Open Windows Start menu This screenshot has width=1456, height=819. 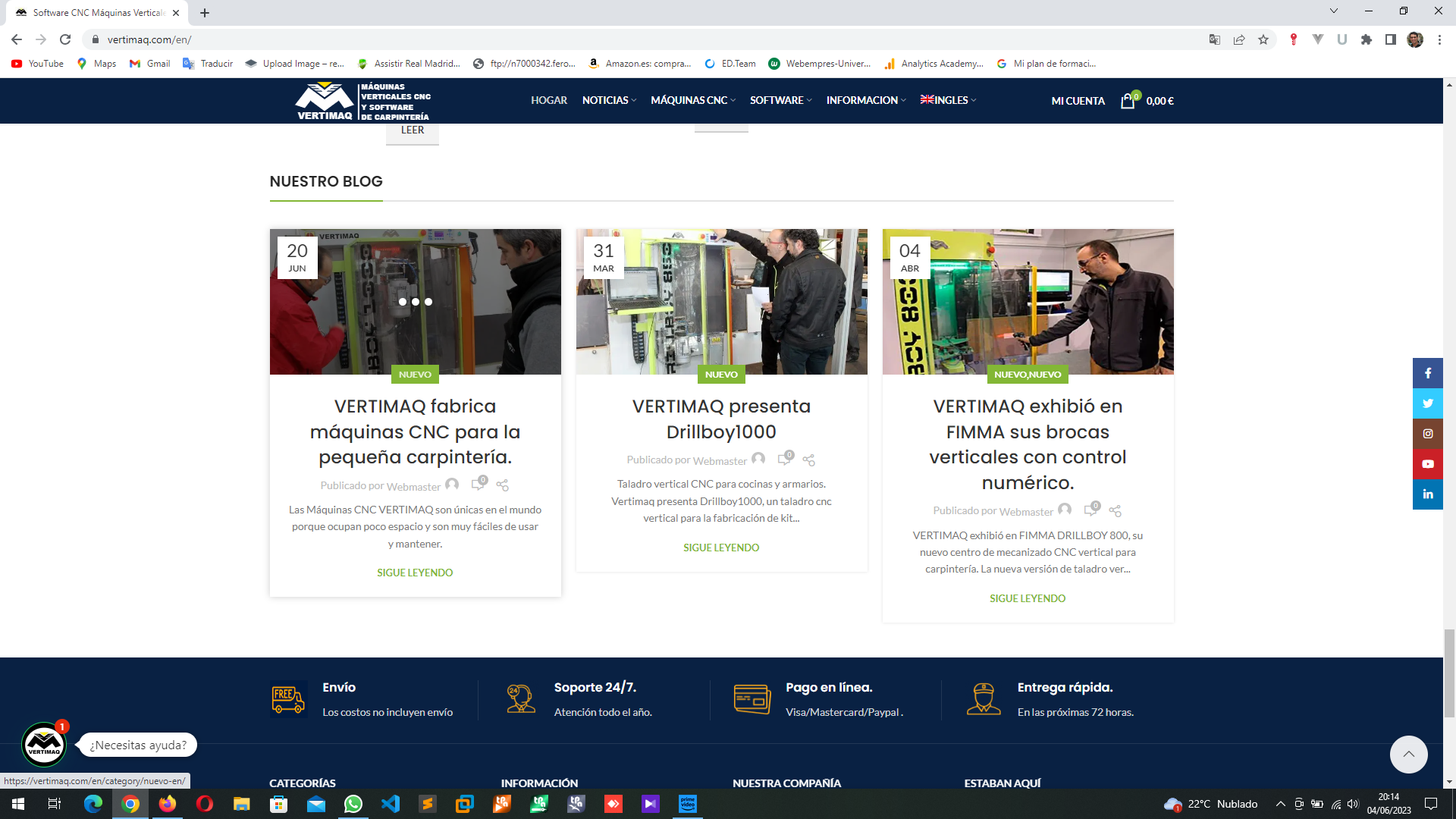pos(18,804)
